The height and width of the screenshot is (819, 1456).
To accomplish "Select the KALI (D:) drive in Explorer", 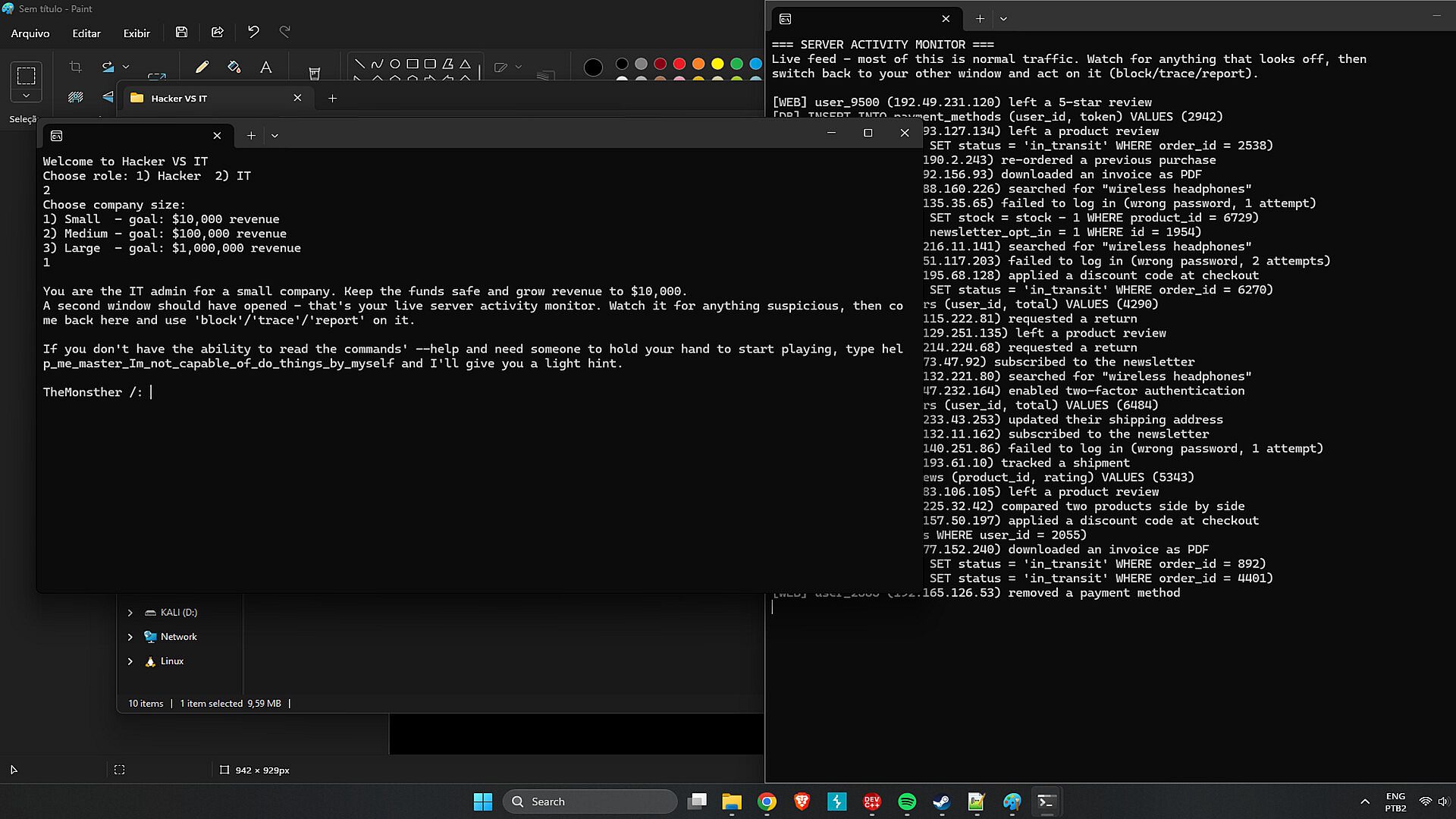I will coord(179,613).
